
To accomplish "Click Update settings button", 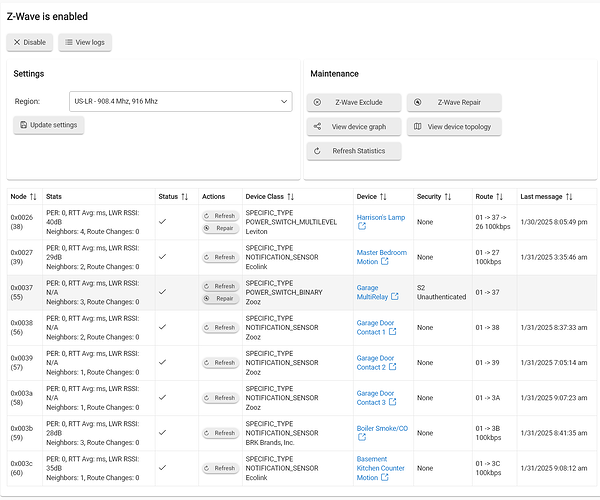I will (50, 125).
